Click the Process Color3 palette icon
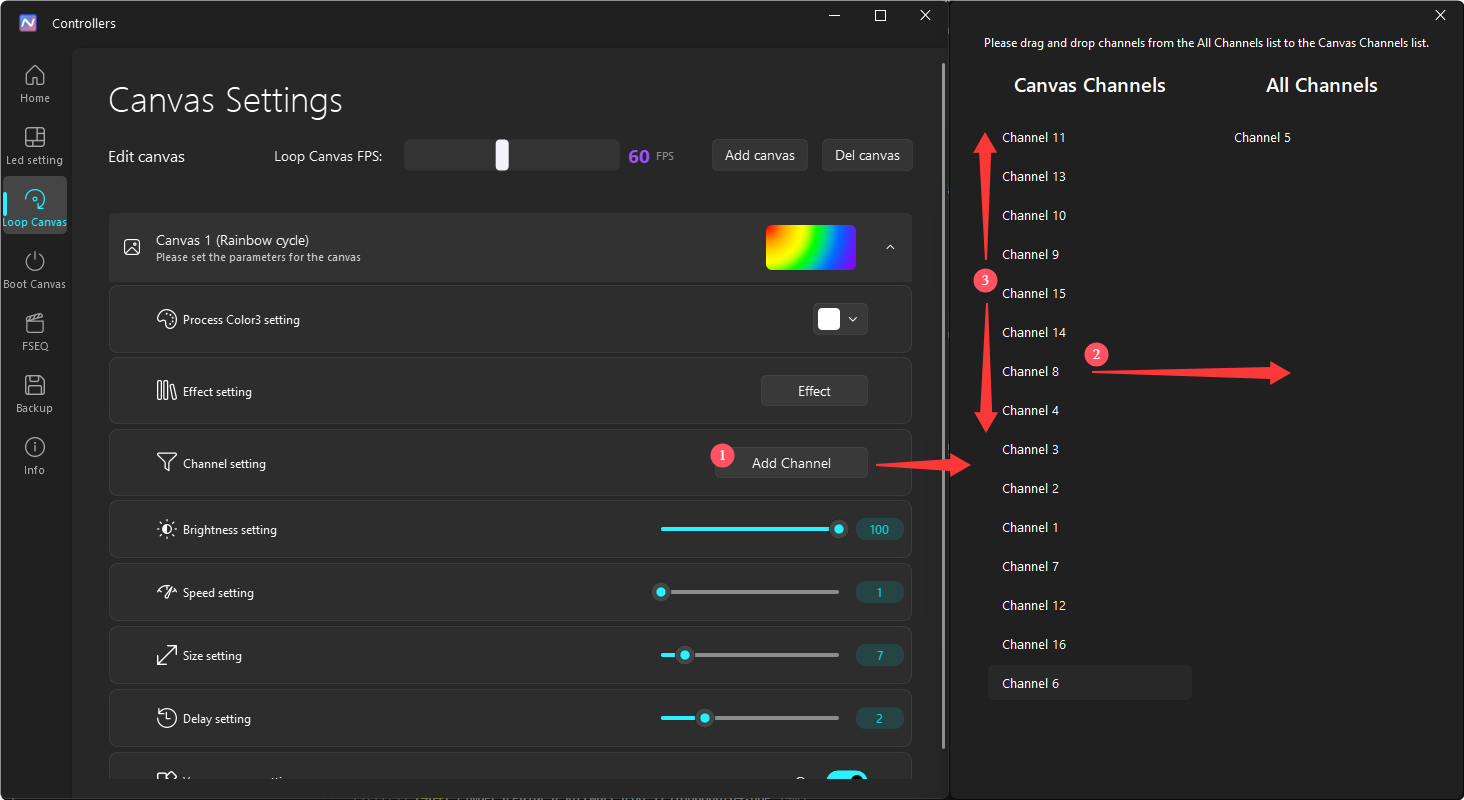The image size is (1464, 800). 166,319
